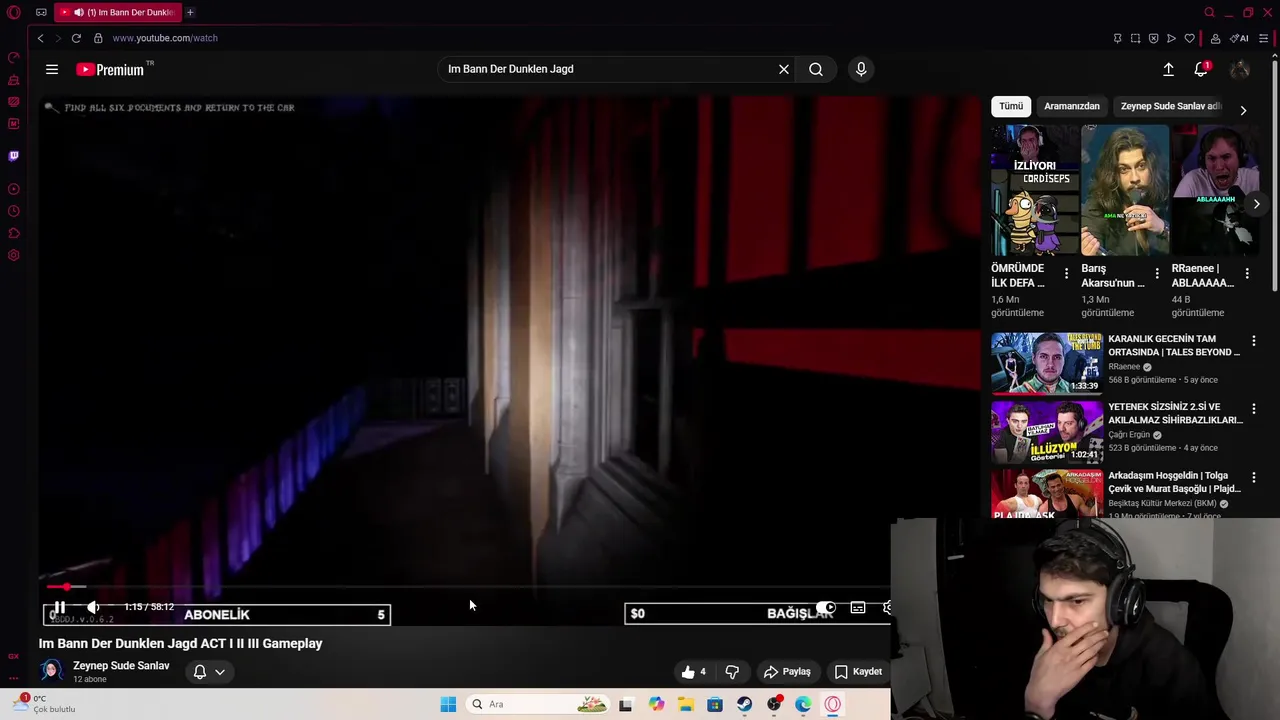Viewport: 1280px width, 720px height.
Task: Open options for YETENEK SİZSİNİZ video
Action: coord(1254,409)
